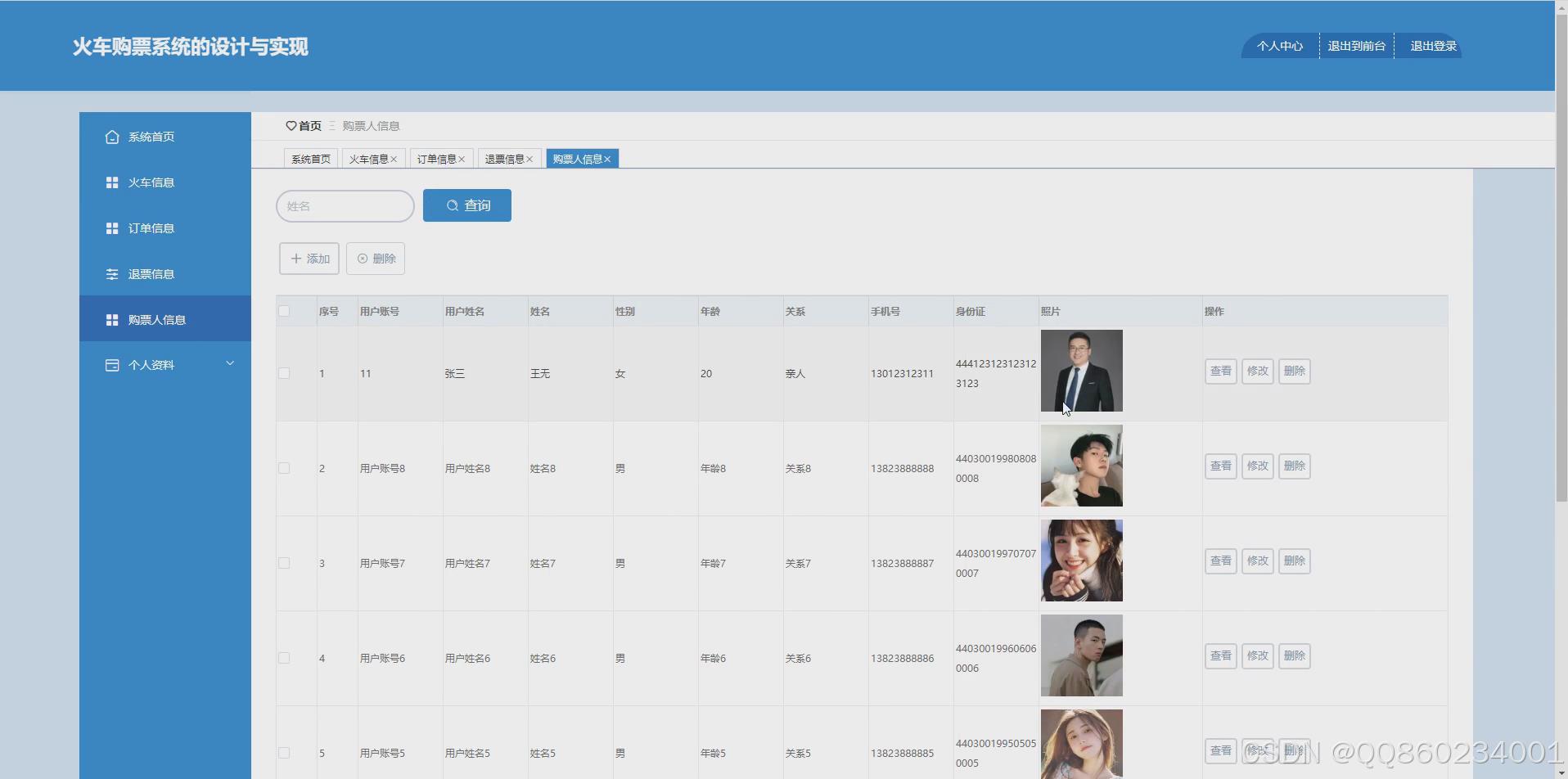Viewport: 1568px width, 779px height.
Task: Click 修改 for row 姓名8
Action: (x=1258, y=466)
